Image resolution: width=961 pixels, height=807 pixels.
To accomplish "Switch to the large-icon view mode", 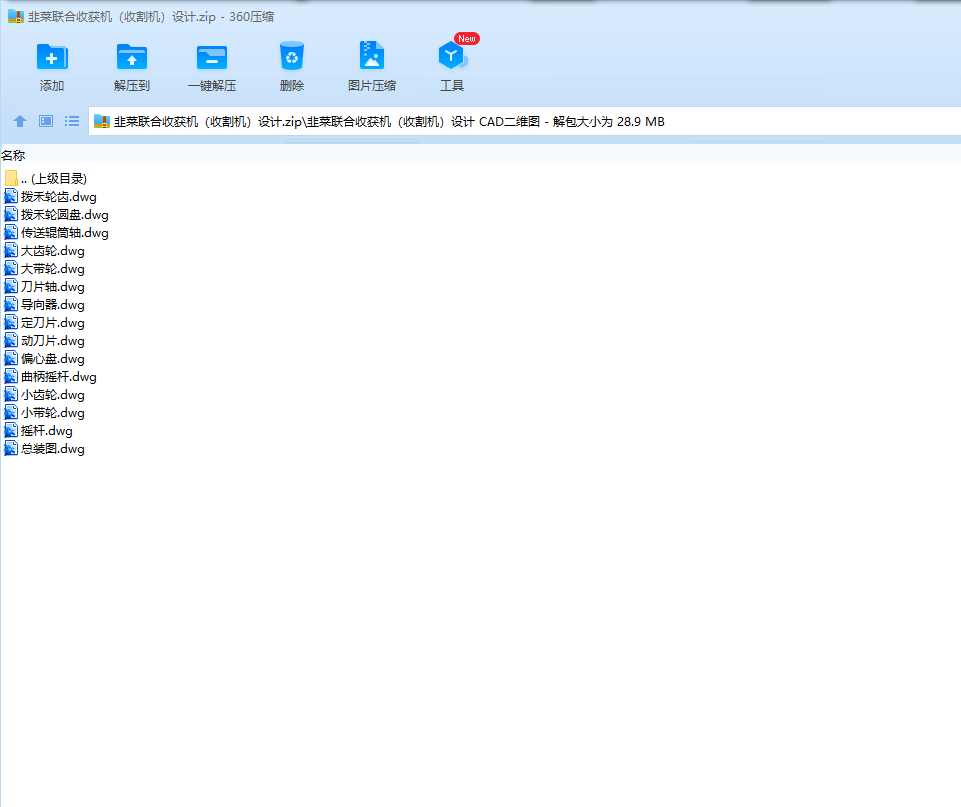I will [x=46, y=121].
